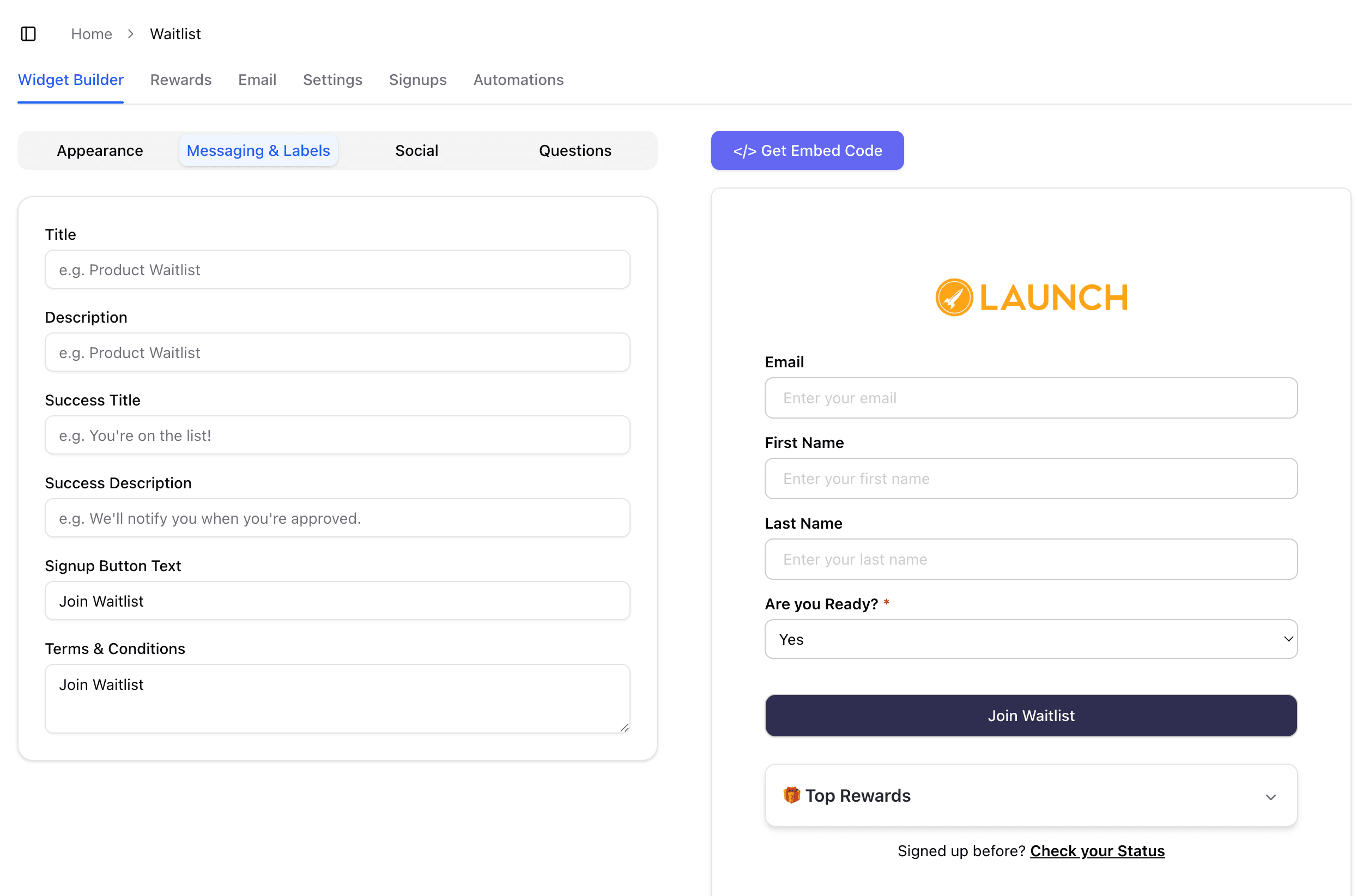Open the Automations tab
This screenshot has height=896, width=1369.
[518, 80]
